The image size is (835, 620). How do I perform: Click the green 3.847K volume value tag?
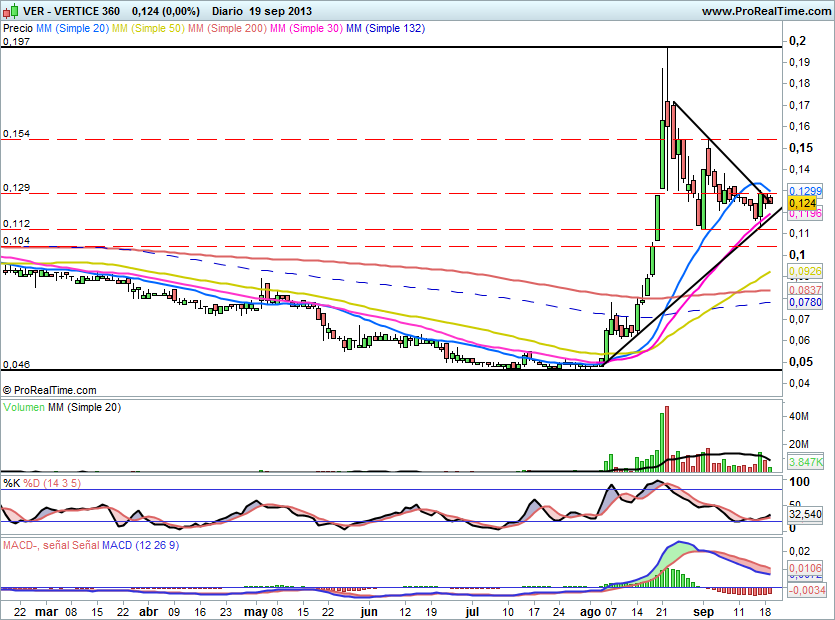click(805, 462)
